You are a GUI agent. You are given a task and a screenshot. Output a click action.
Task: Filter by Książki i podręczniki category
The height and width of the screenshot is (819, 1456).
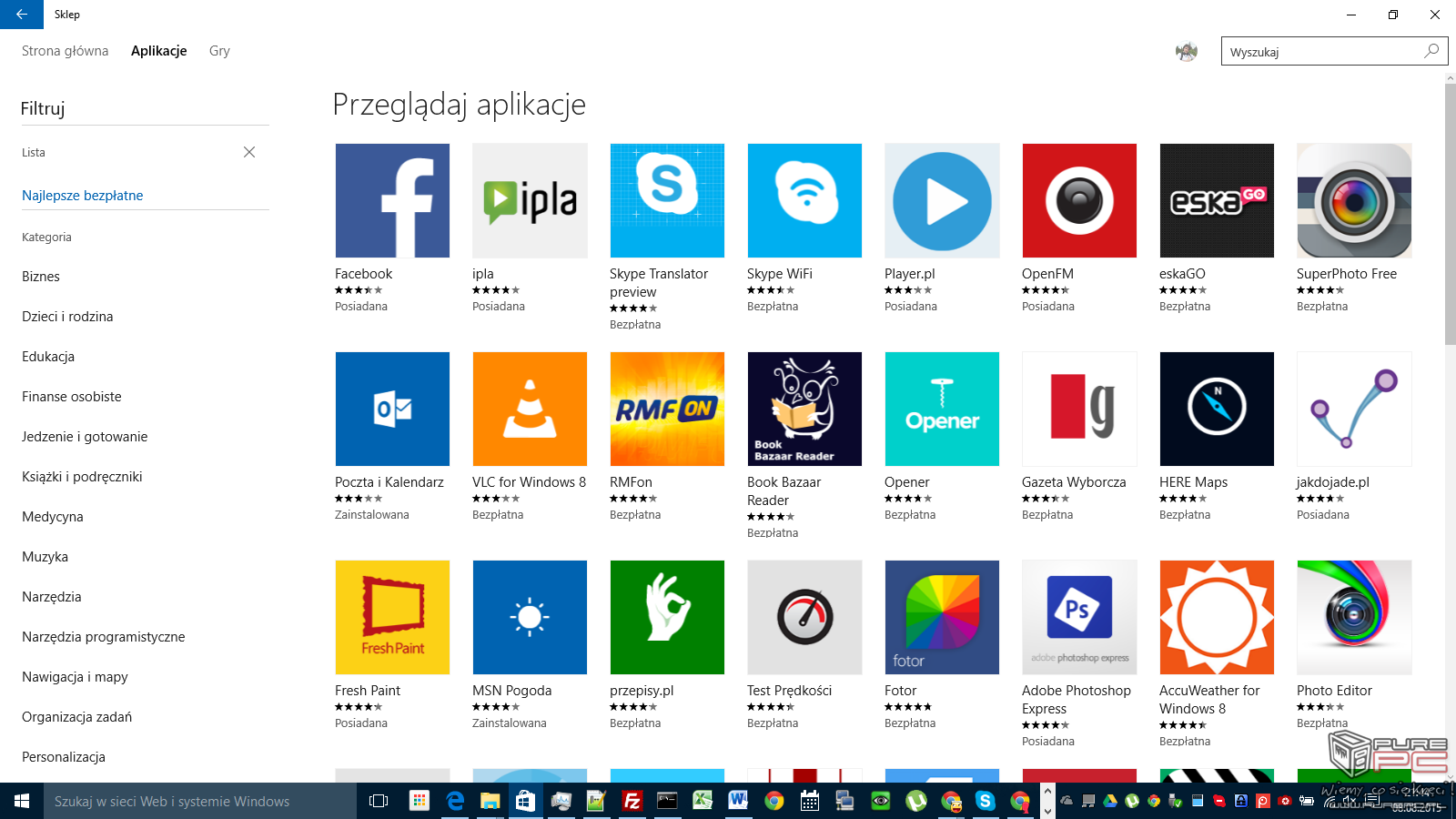pyautogui.click(x=82, y=477)
